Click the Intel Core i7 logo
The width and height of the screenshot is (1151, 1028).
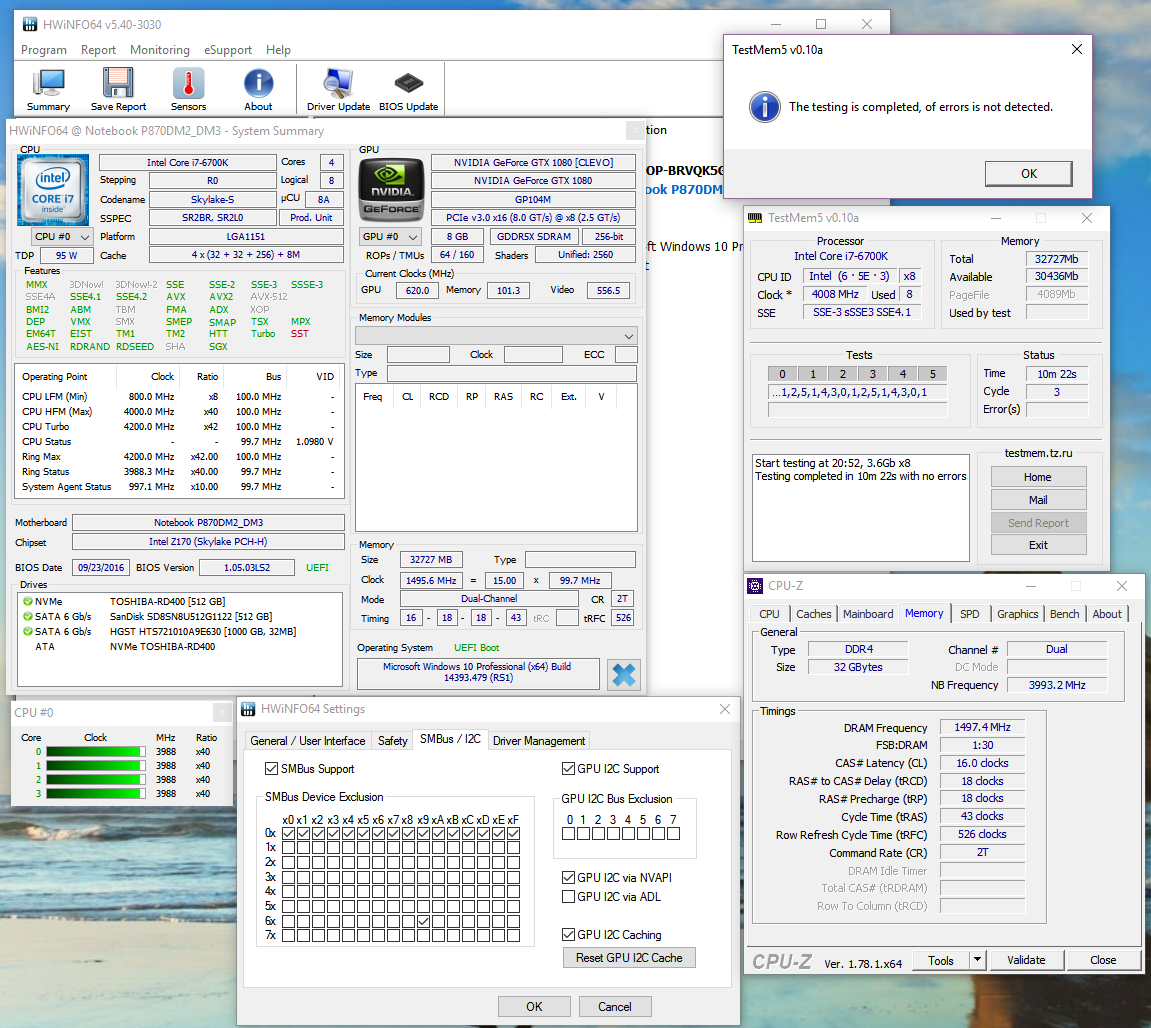pos(53,189)
